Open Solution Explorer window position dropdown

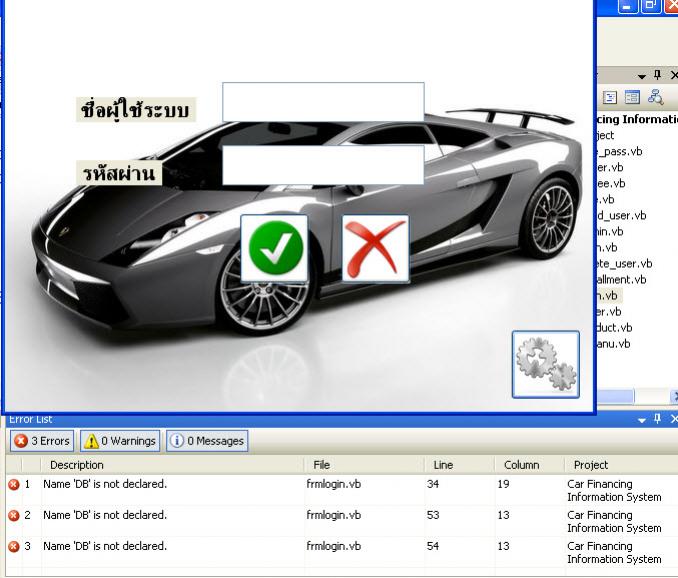642,76
